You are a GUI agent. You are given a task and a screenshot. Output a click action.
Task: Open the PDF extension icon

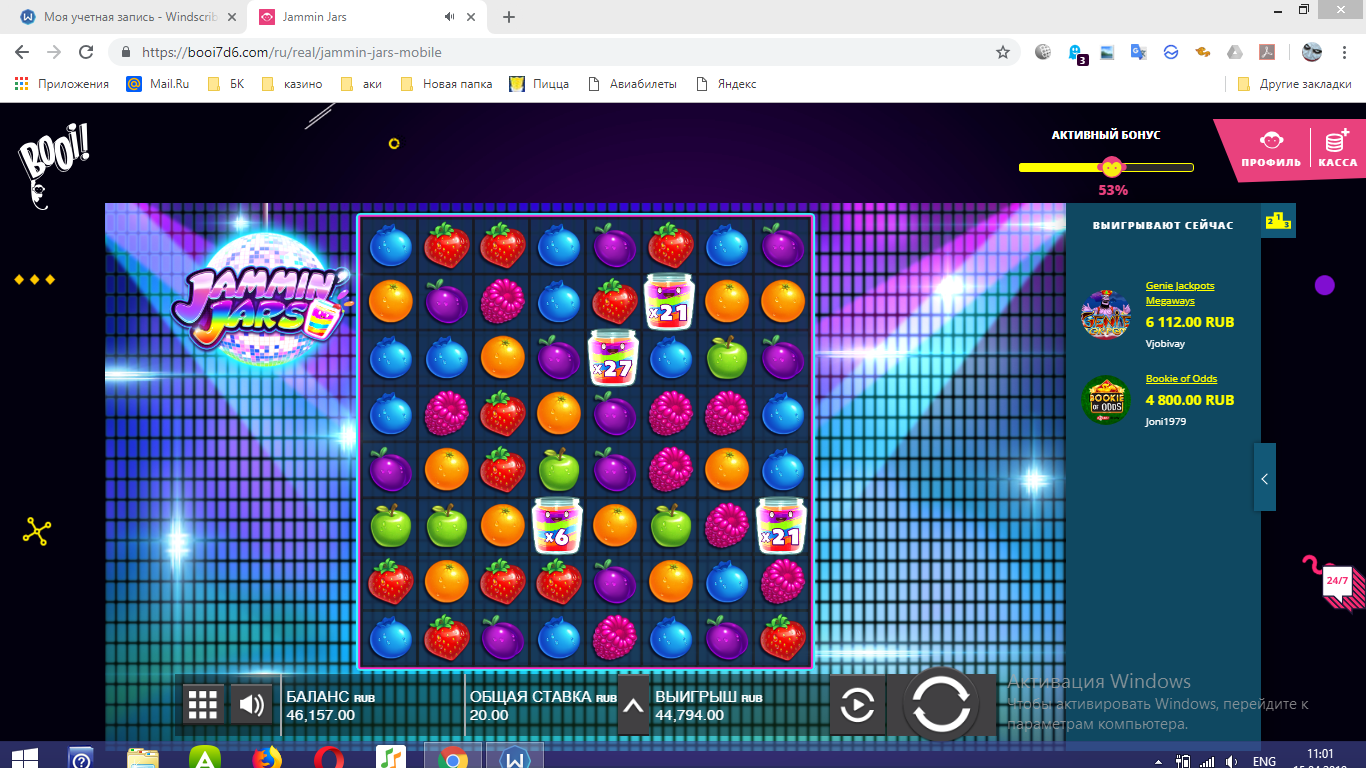[1267, 52]
